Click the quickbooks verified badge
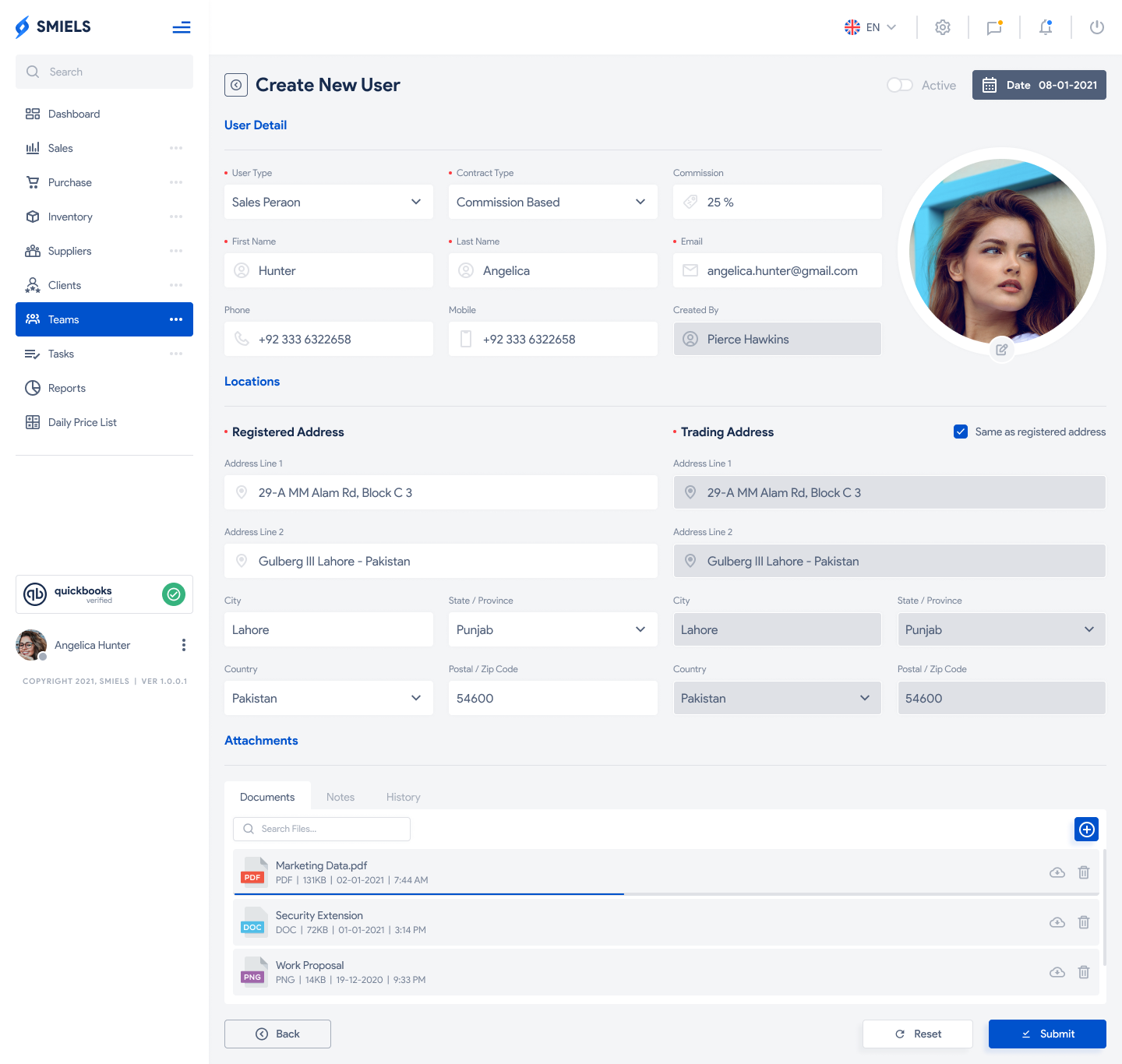The width and height of the screenshot is (1122, 1064). click(x=104, y=594)
